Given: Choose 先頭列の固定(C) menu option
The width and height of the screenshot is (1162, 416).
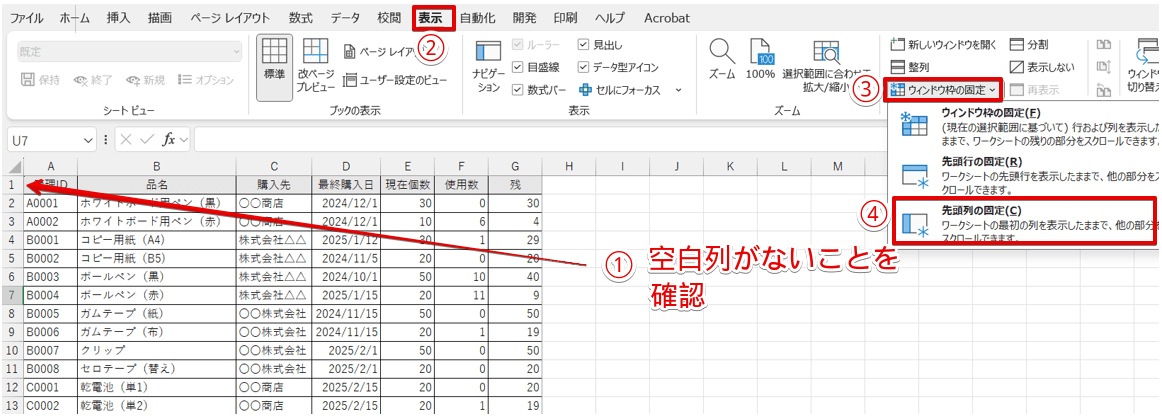Looking at the screenshot, I should [x=1025, y=222].
